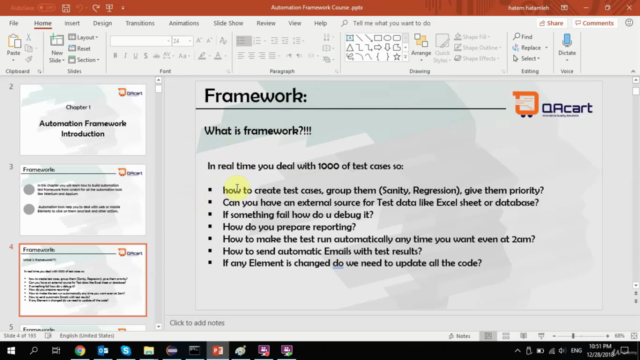This screenshot has width=640, height=360.
Task: Switch to the Slide Show tab
Action: (x=228, y=23)
